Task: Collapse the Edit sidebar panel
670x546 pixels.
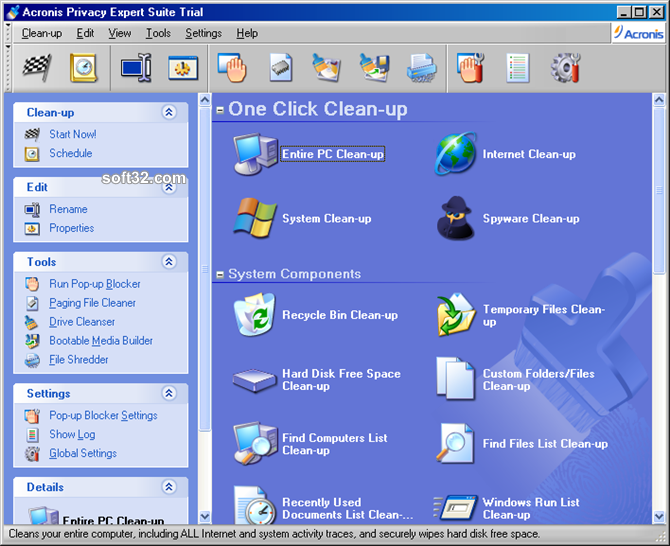Action: pos(169,187)
